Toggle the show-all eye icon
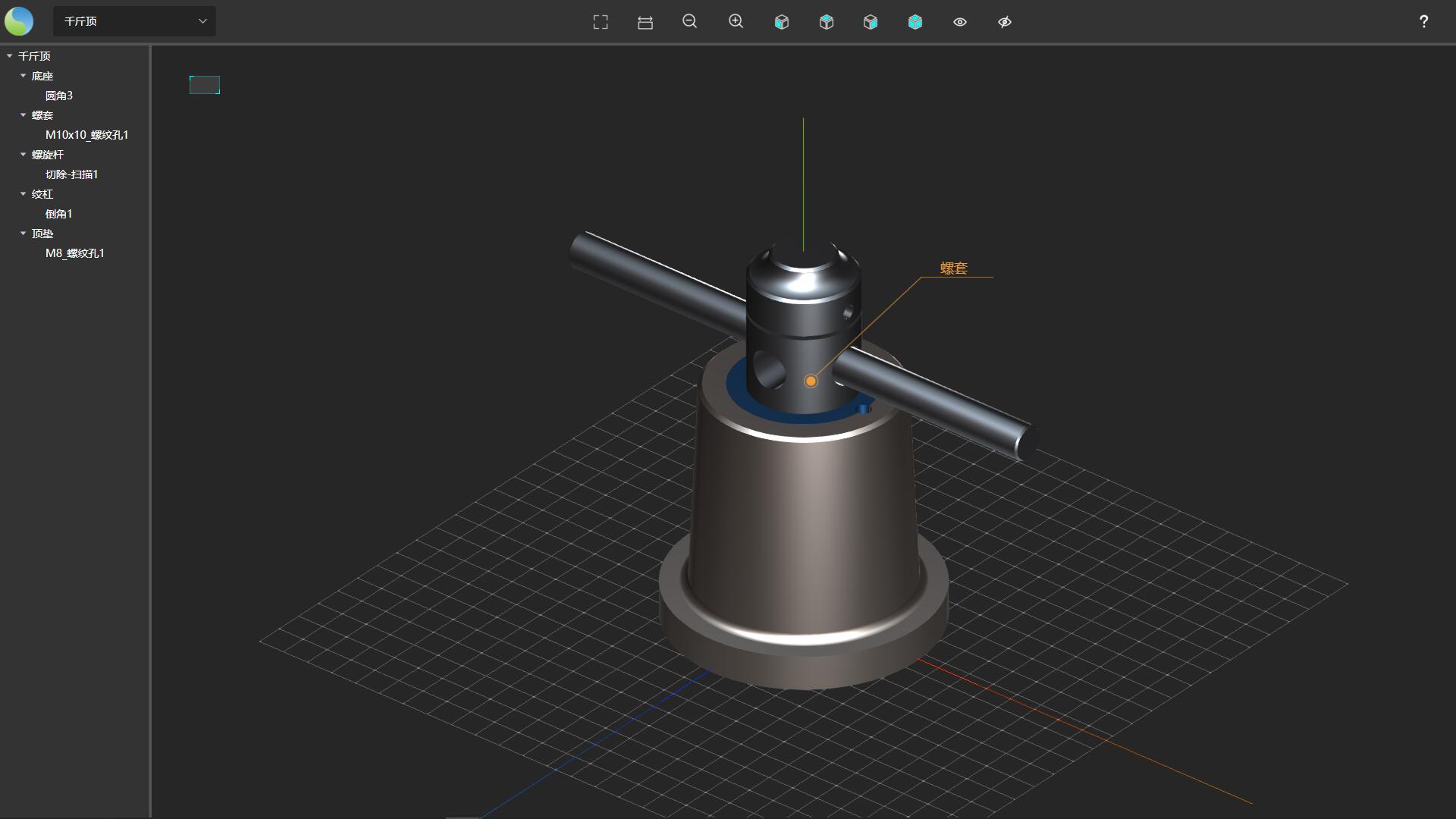This screenshot has width=1456, height=819. 960,22
